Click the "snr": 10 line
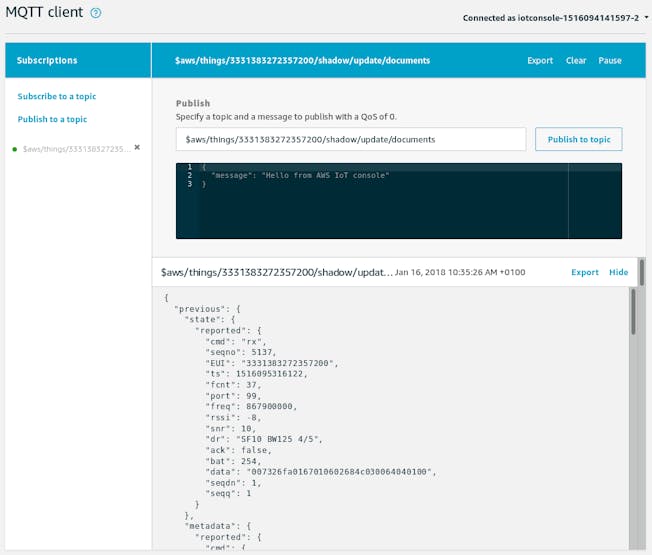 (x=231, y=428)
